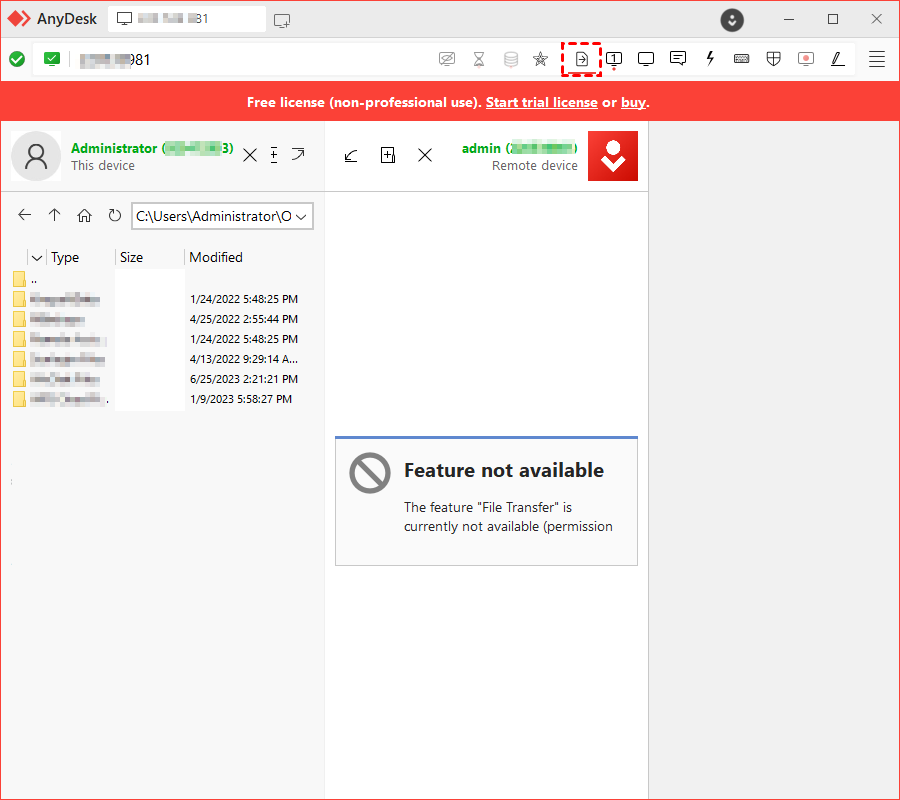900x800 pixels.
Task: Go to the home folder with the house icon
Action: click(84, 215)
